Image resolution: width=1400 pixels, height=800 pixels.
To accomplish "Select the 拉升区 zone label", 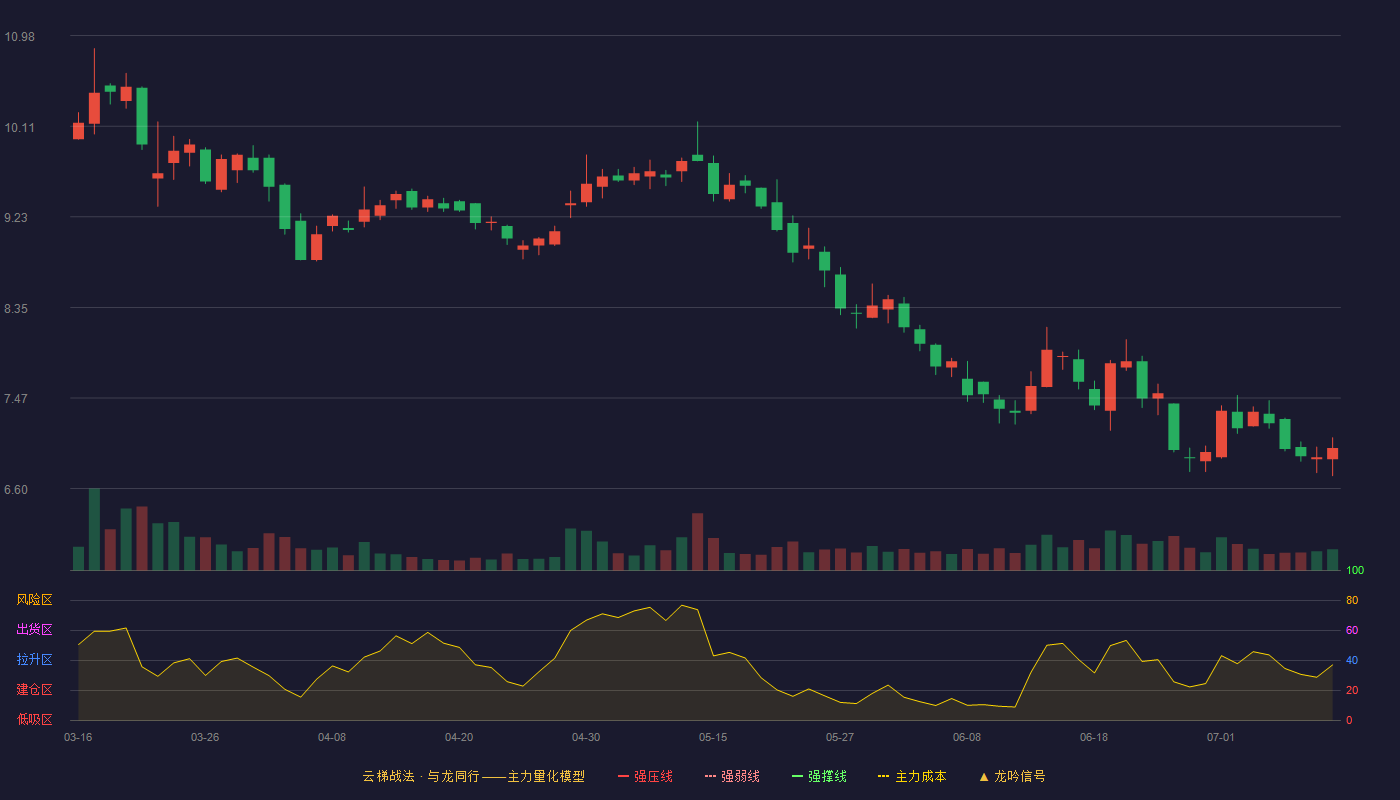I will 35,660.
